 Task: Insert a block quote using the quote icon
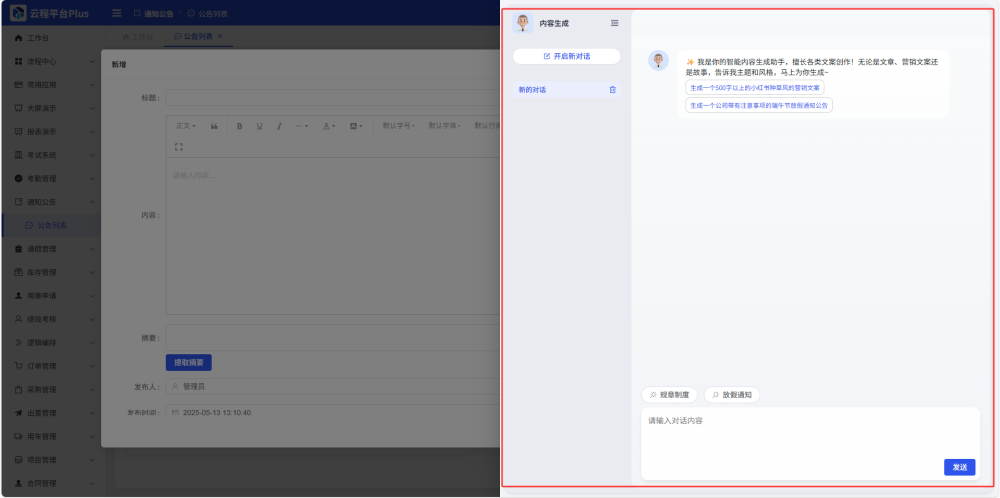coord(214,126)
